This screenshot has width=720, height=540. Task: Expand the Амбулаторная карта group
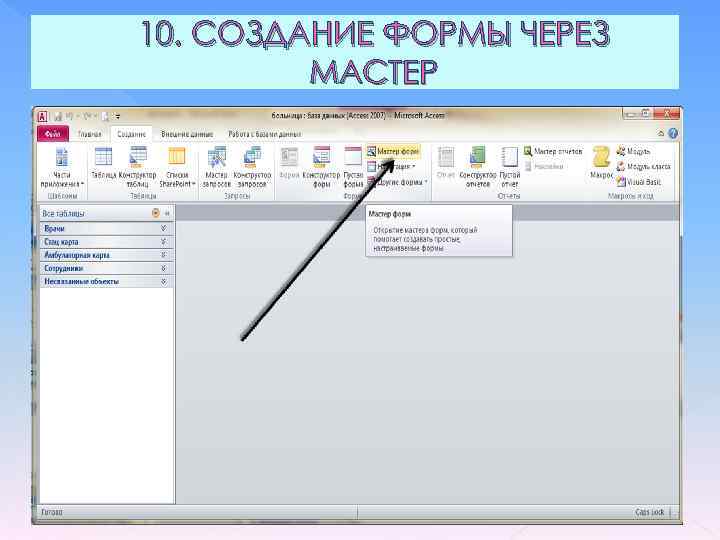tap(163, 255)
